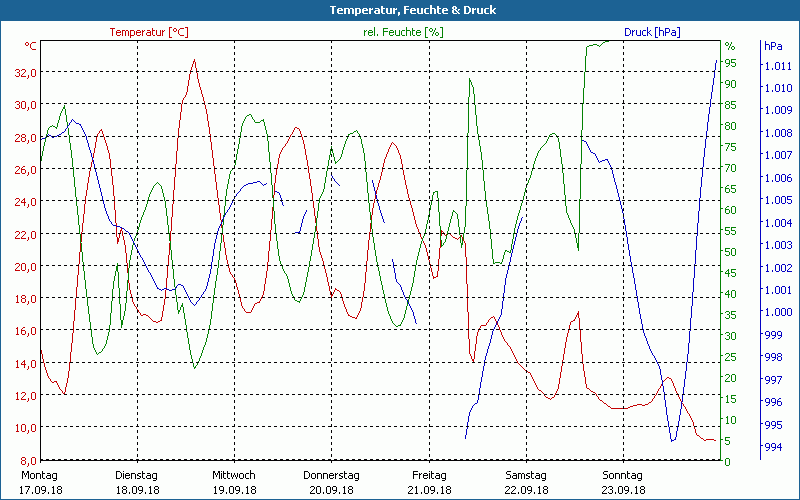The image size is (800, 500).
Task: Click the 'Dienstag' day label
Action: (137, 475)
